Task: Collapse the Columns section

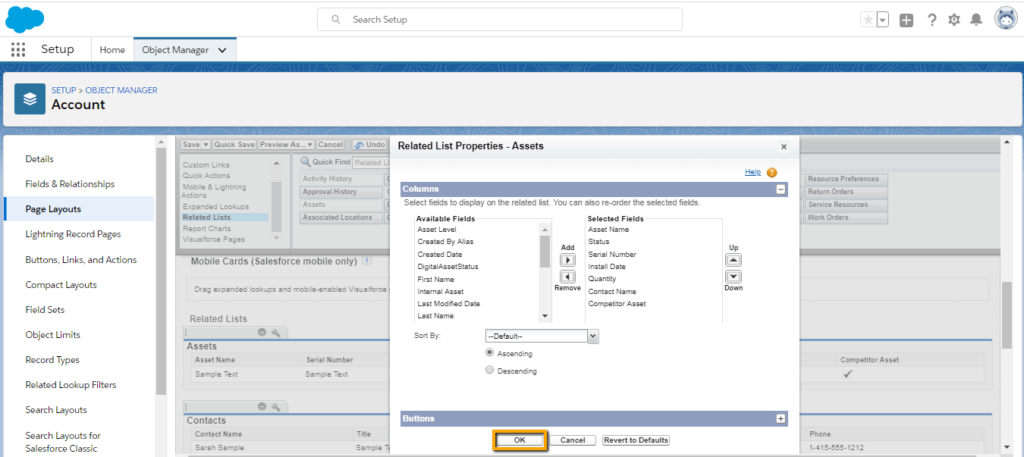Action: pos(780,189)
